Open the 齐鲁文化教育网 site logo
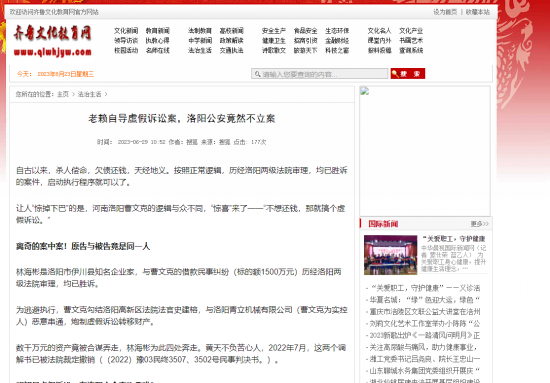This screenshot has width=550, height=383. click(x=53, y=41)
